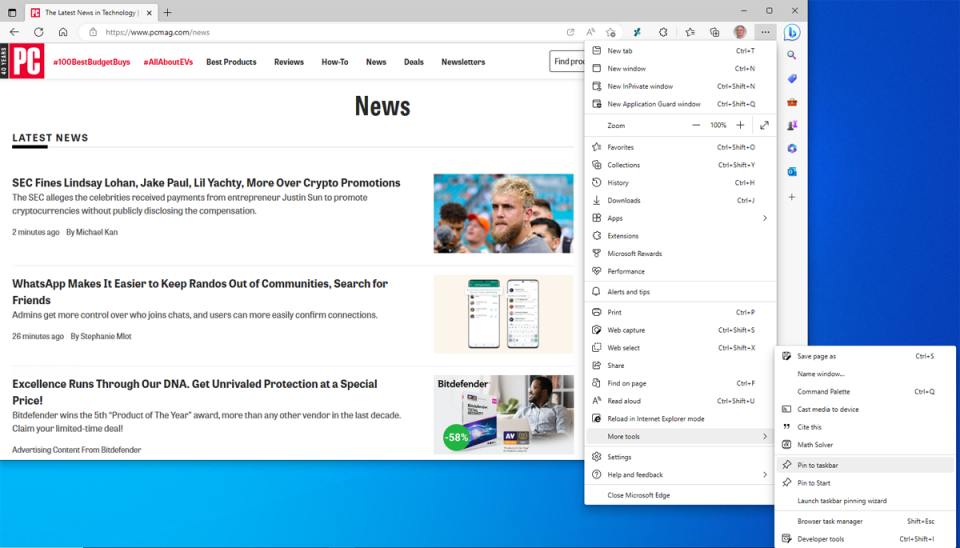The height and width of the screenshot is (548, 960).
Task: Select Cast media to device
Action: [x=865, y=409]
